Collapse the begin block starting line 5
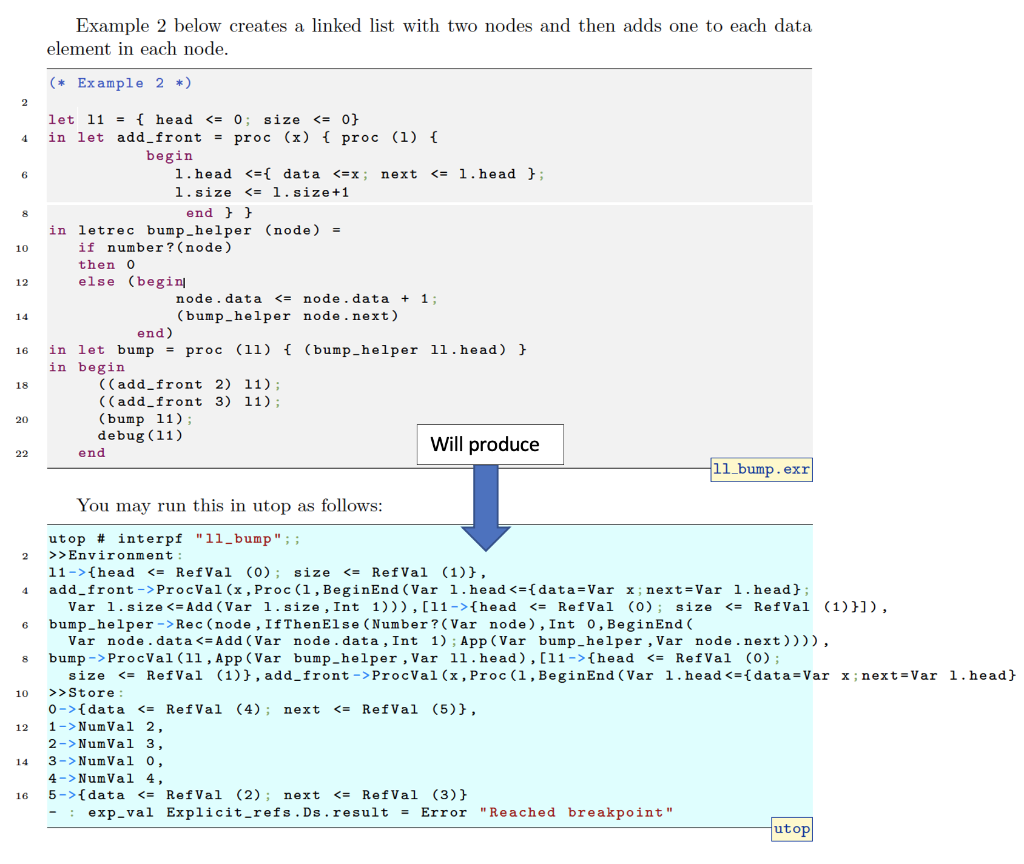 (170, 155)
